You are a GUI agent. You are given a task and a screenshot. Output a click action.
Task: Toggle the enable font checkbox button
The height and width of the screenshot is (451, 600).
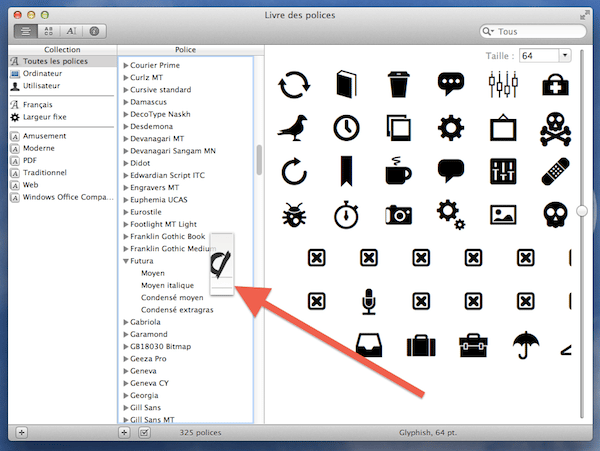(x=144, y=433)
